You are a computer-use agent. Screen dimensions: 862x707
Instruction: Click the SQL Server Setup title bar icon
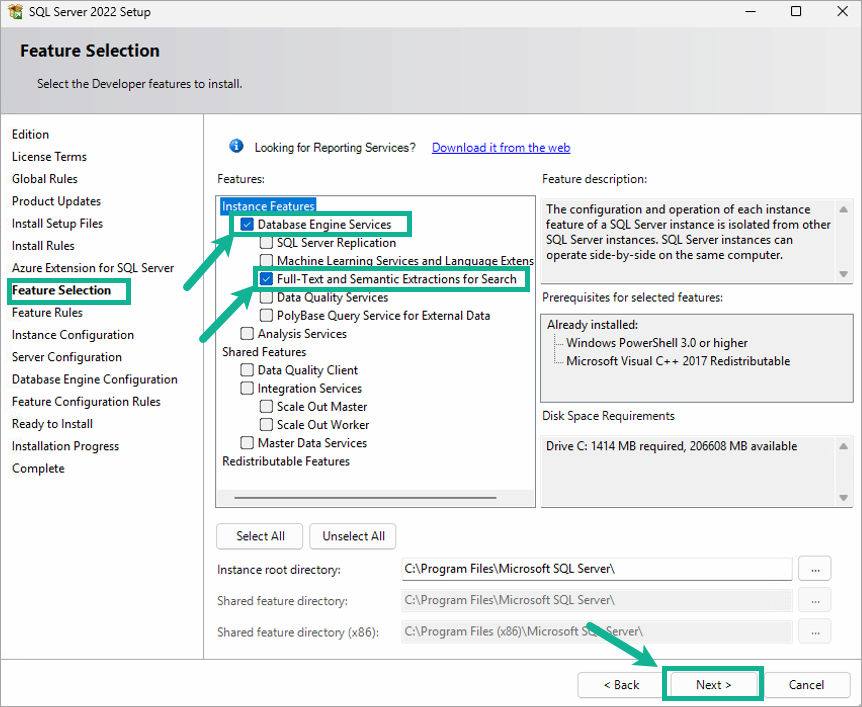15,11
